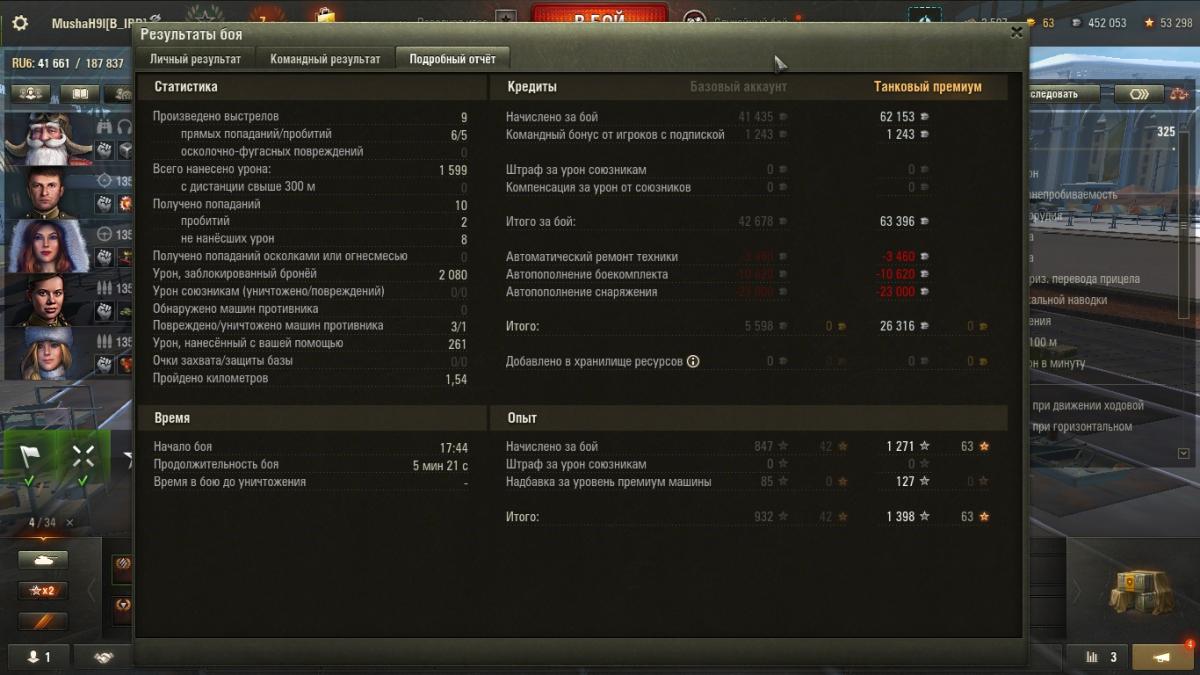Select the Подробный отчёт tab
The height and width of the screenshot is (675, 1200).
tap(452, 59)
